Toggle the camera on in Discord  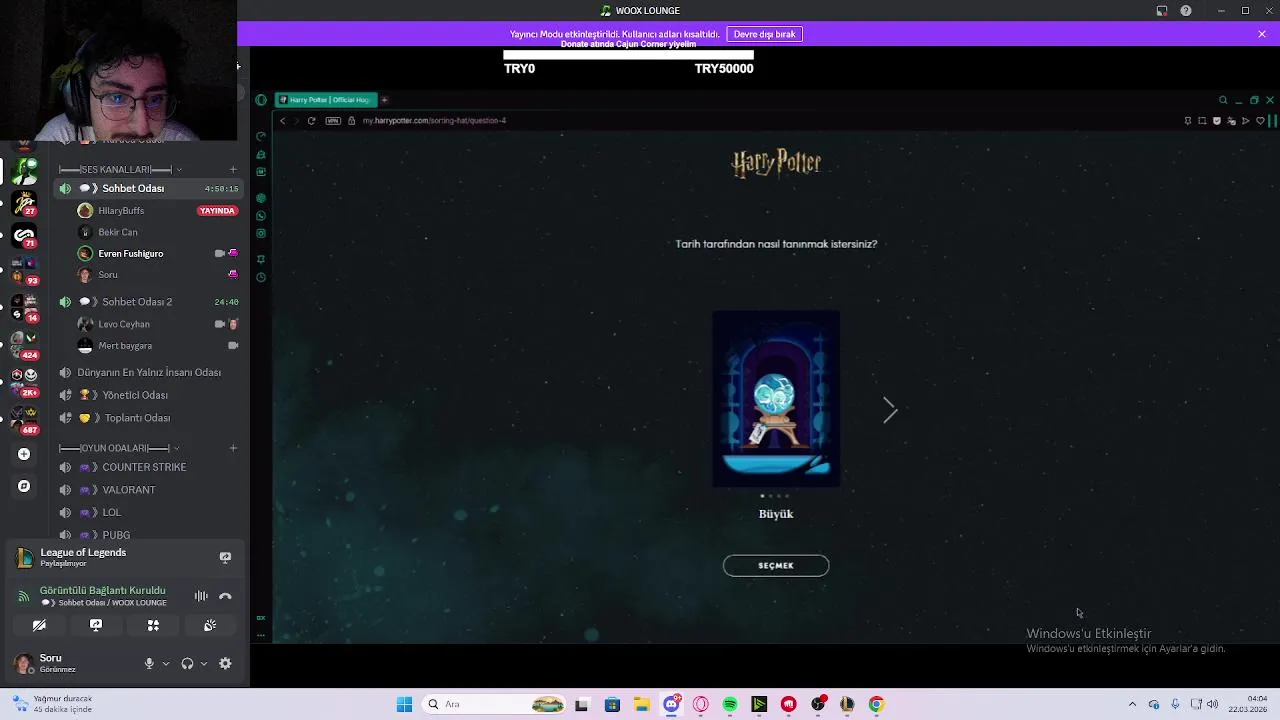[x=39, y=625]
